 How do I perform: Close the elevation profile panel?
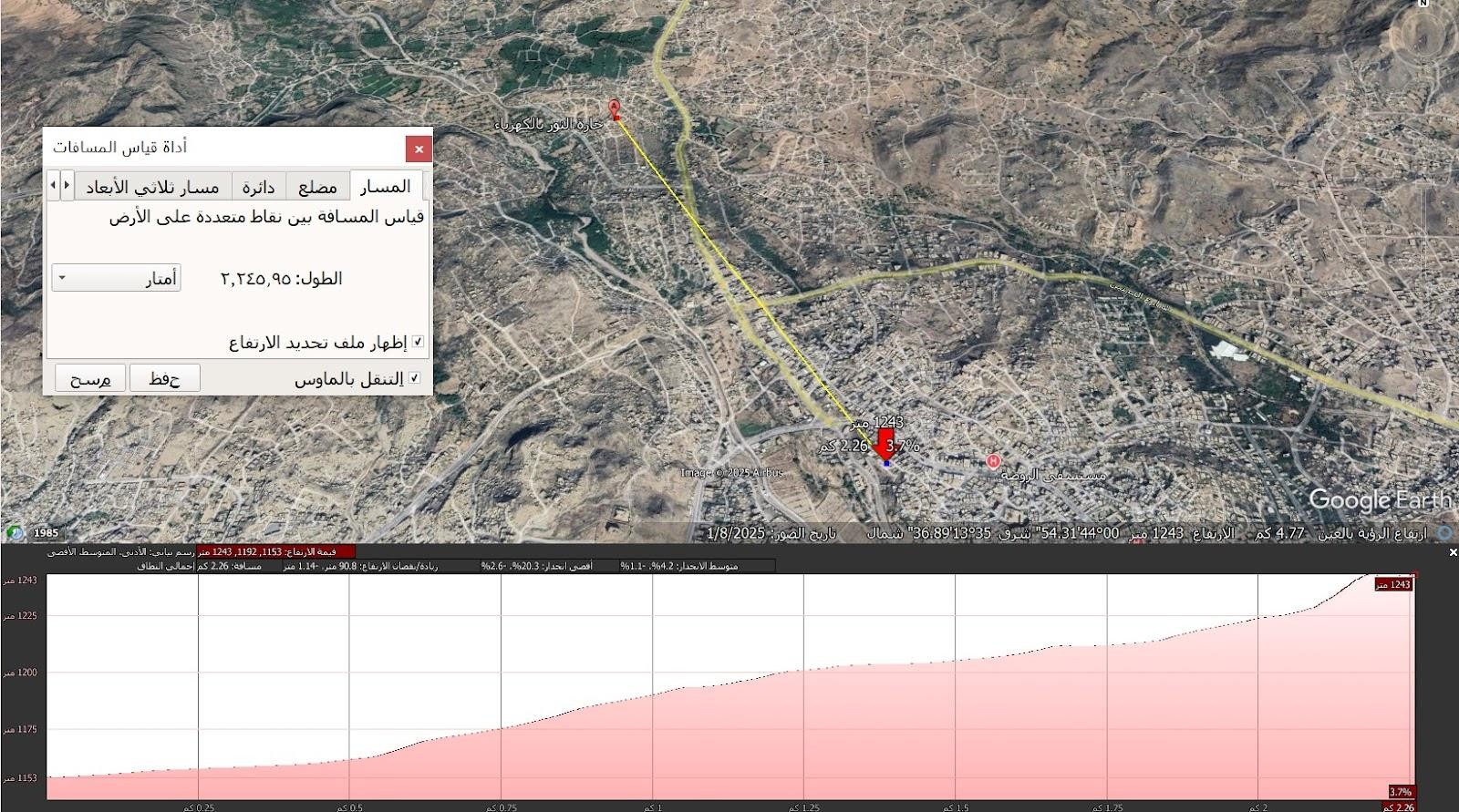click(x=1453, y=552)
